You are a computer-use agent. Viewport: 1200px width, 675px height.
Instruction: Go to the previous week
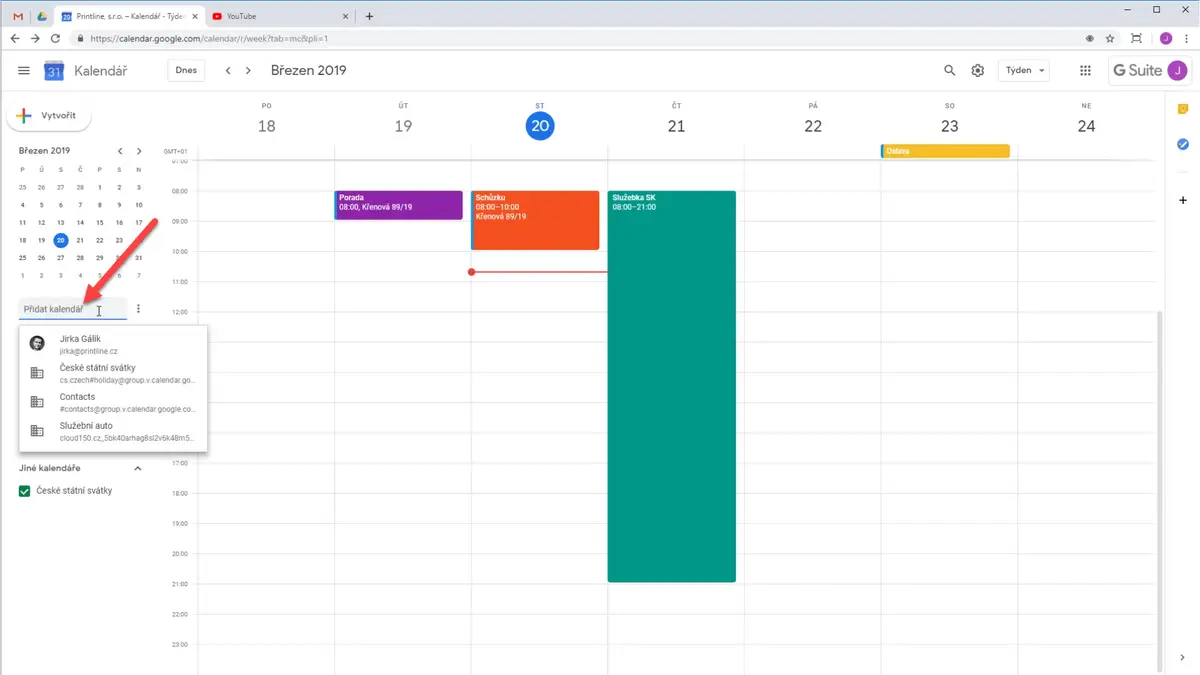click(228, 71)
